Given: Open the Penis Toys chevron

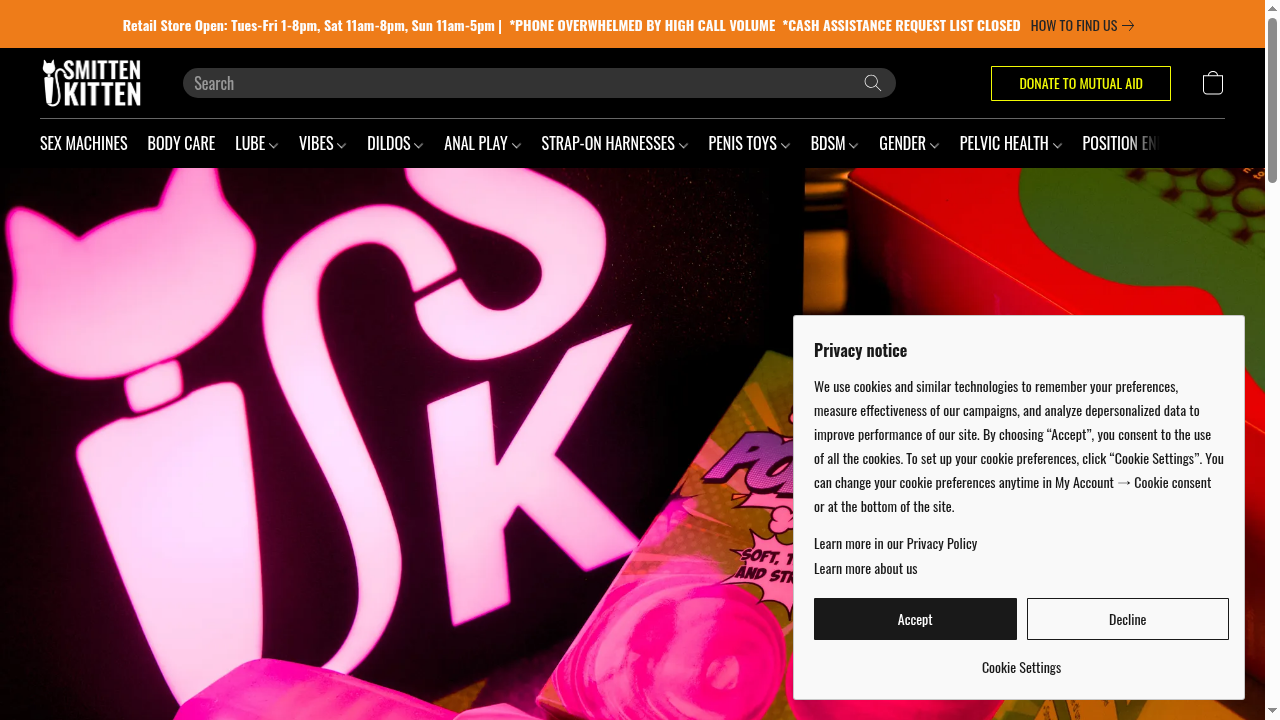Looking at the screenshot, I should (785, 145).
